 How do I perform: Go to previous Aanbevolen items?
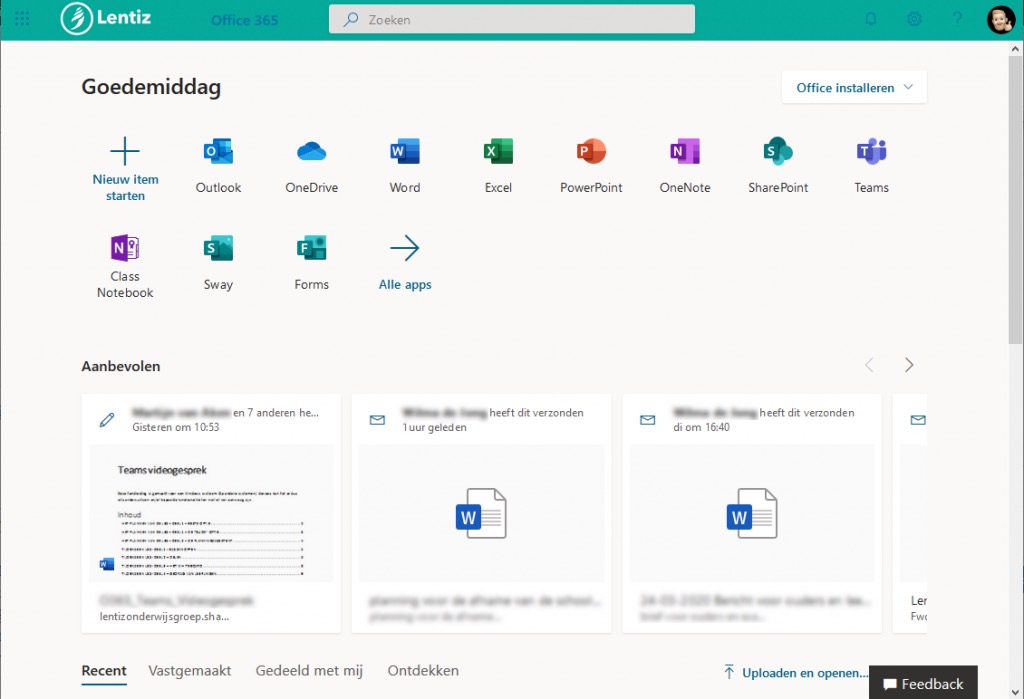coord(869,365)
